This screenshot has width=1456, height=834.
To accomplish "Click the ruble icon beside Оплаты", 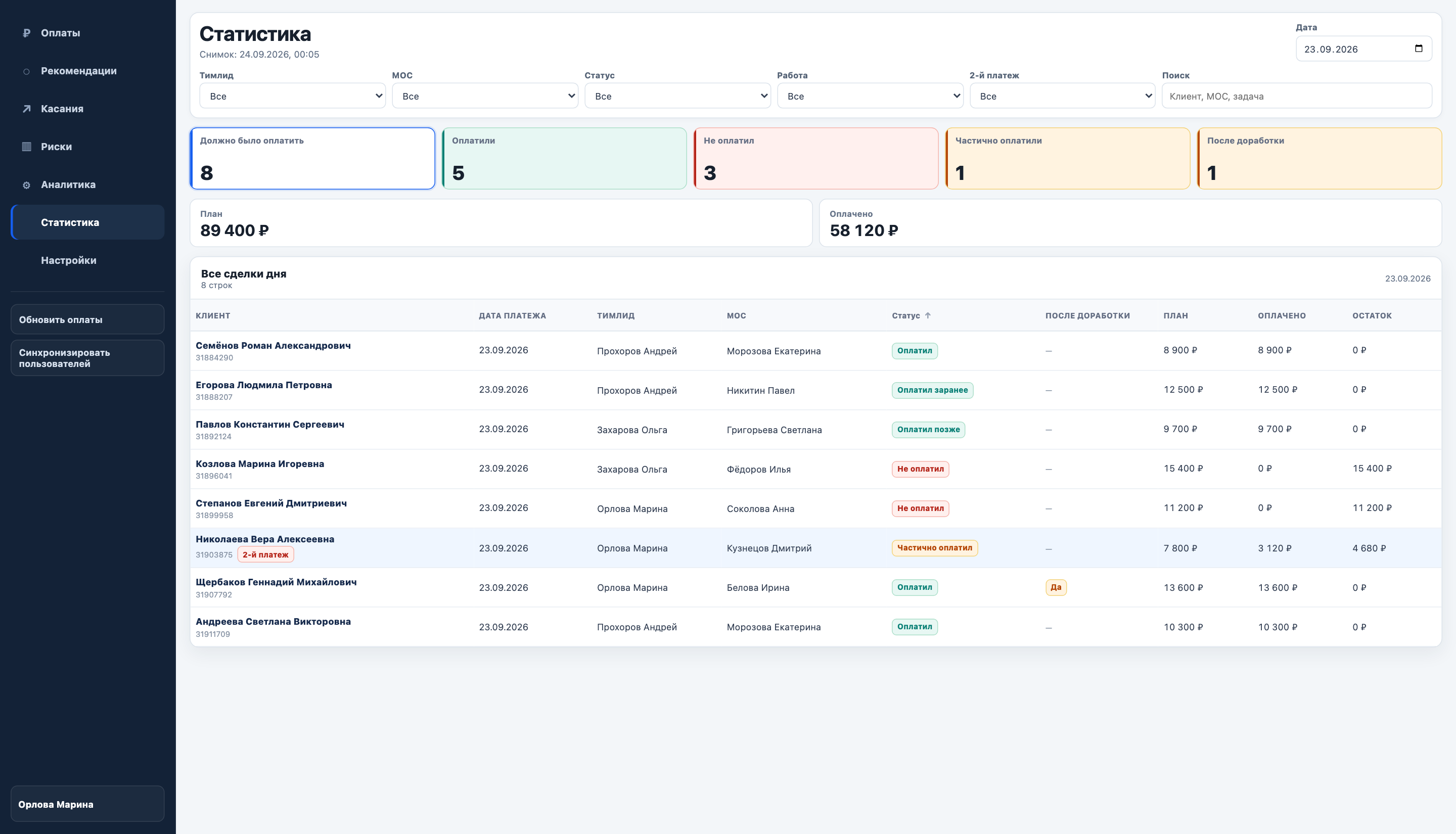I will (26, 33).
